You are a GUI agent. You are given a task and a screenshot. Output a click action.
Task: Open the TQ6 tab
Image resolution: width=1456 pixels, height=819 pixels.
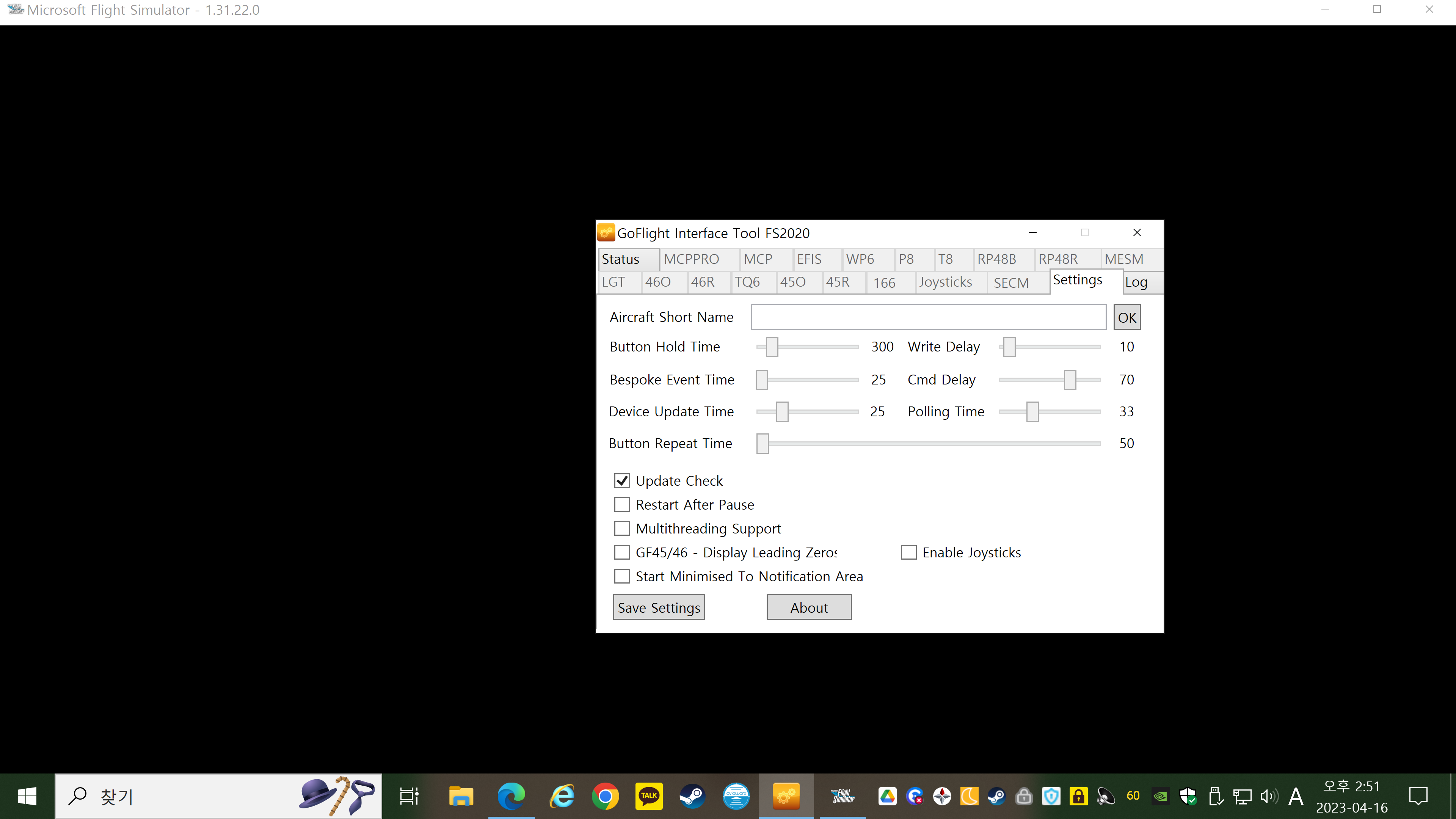point(753,282)
